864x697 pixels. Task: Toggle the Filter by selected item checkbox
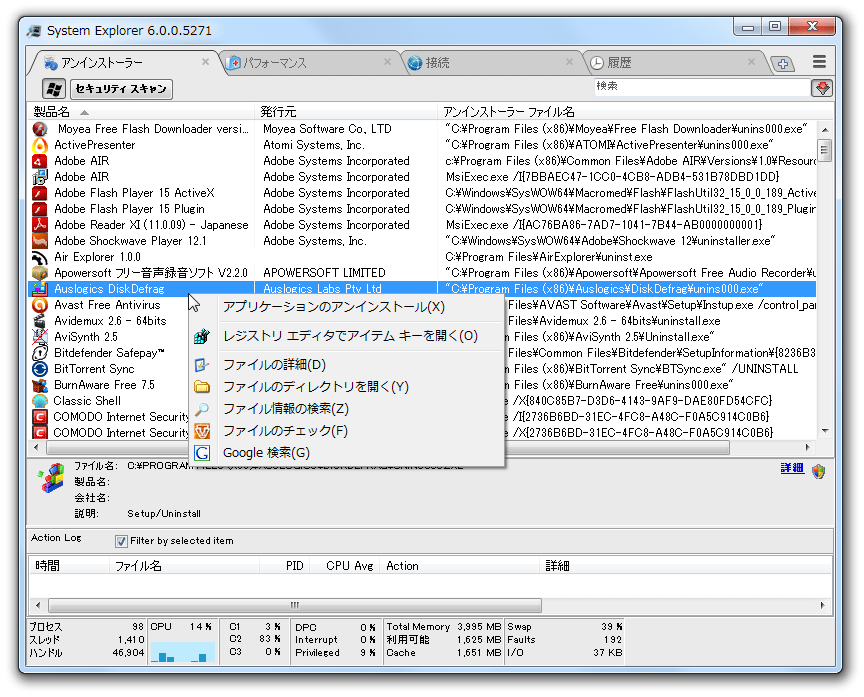121,541
